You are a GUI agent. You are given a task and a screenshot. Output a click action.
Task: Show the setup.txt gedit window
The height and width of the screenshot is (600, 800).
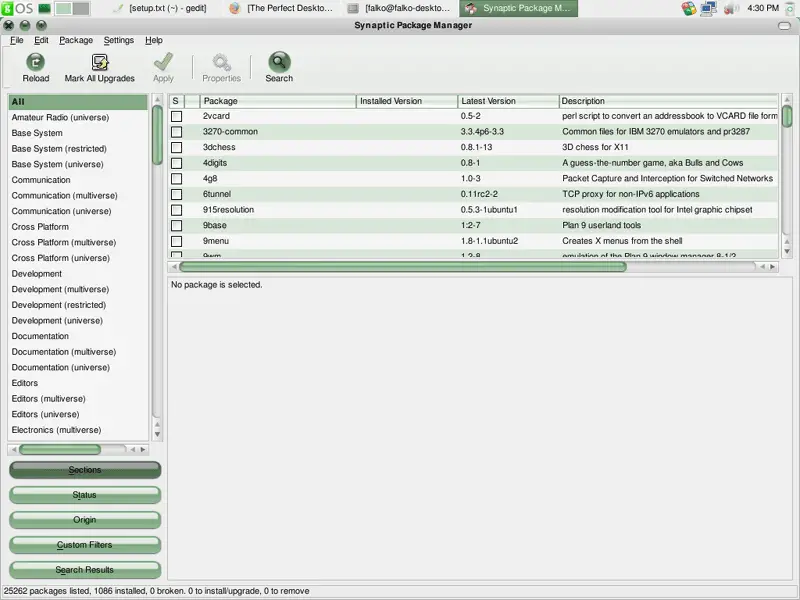161,8
